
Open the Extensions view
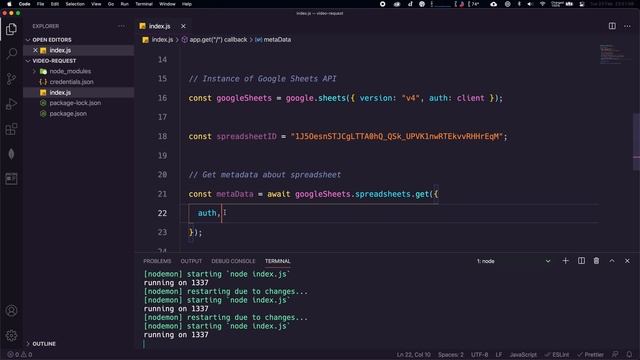pos(11,129)
